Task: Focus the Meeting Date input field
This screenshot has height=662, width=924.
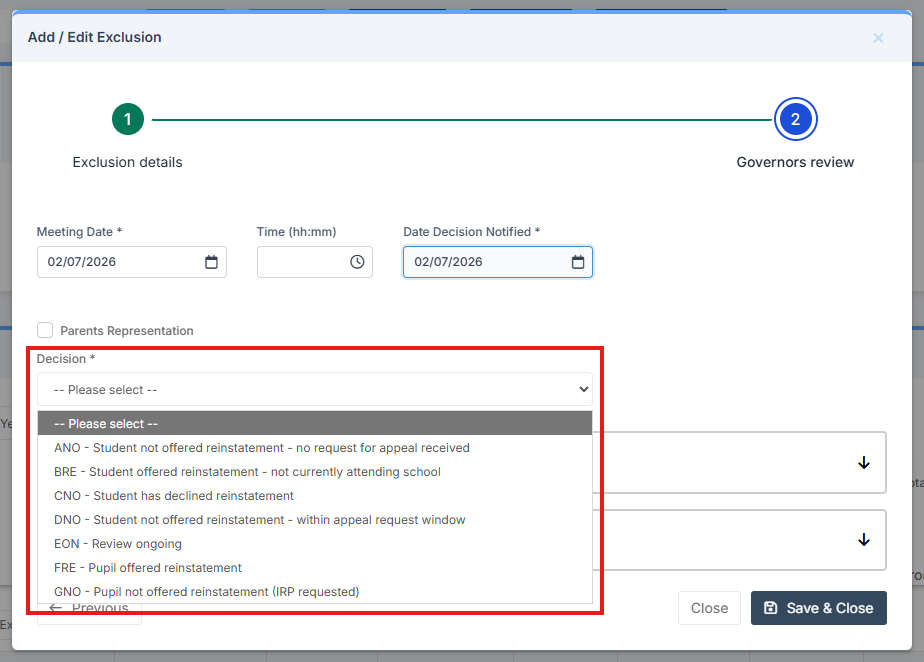Action: tap(132, 262)
